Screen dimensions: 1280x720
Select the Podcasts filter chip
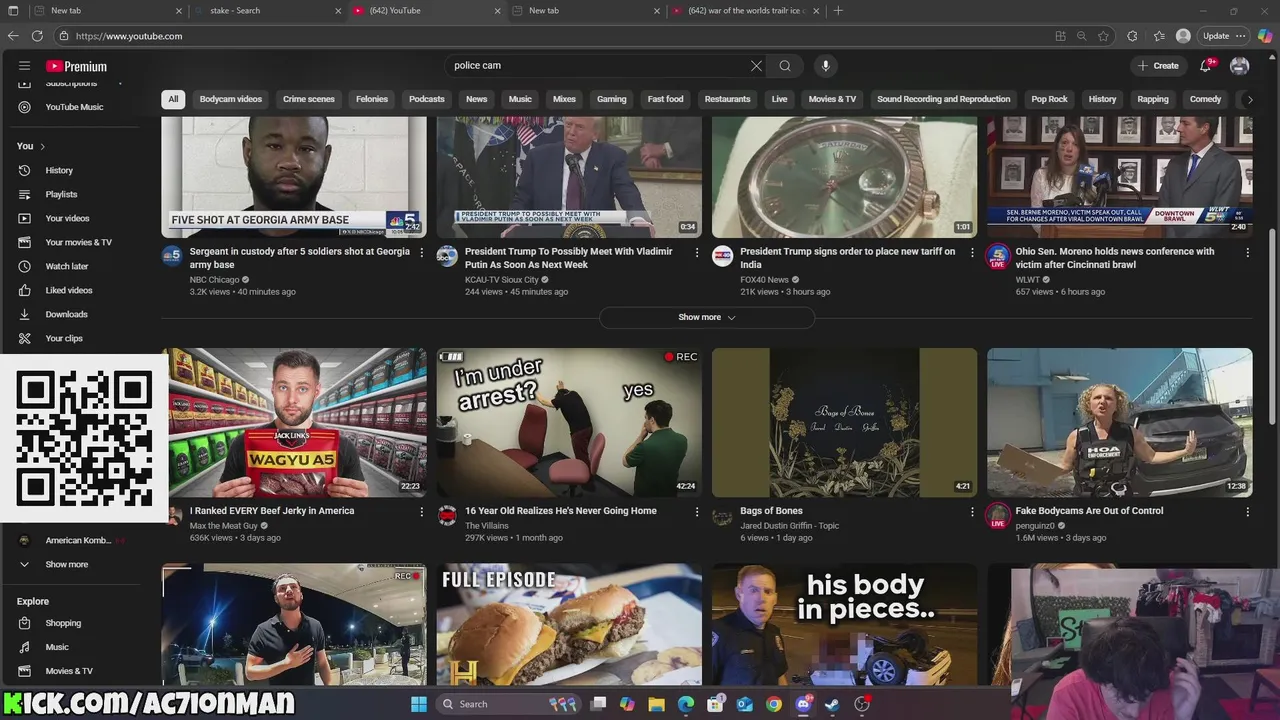(427, 99)
